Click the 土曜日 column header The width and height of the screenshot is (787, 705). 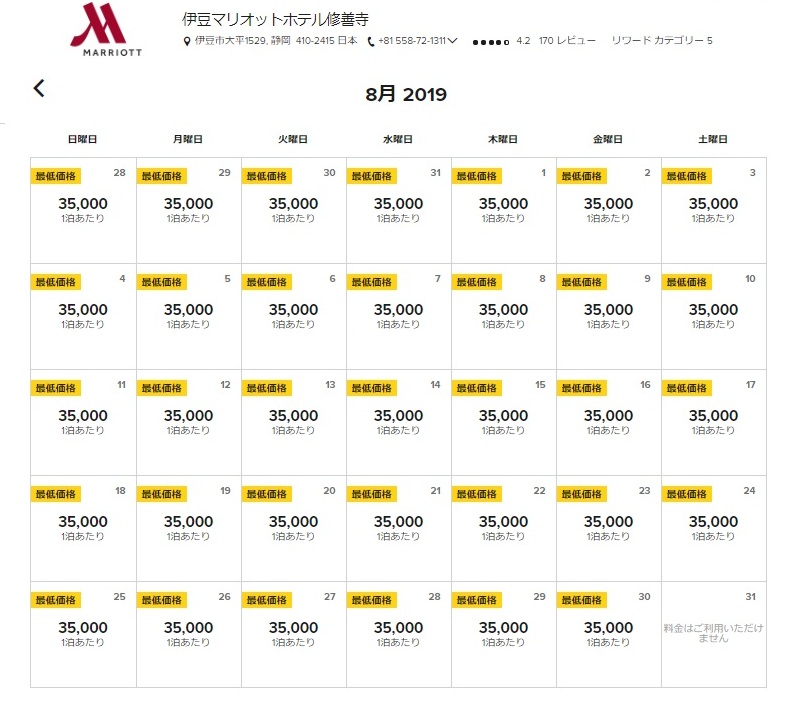(x=713, y=139)
